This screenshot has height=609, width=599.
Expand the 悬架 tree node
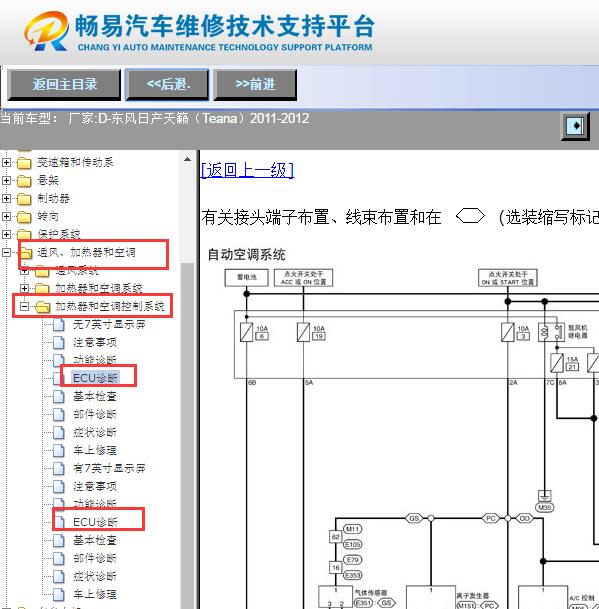coord(6,180)
